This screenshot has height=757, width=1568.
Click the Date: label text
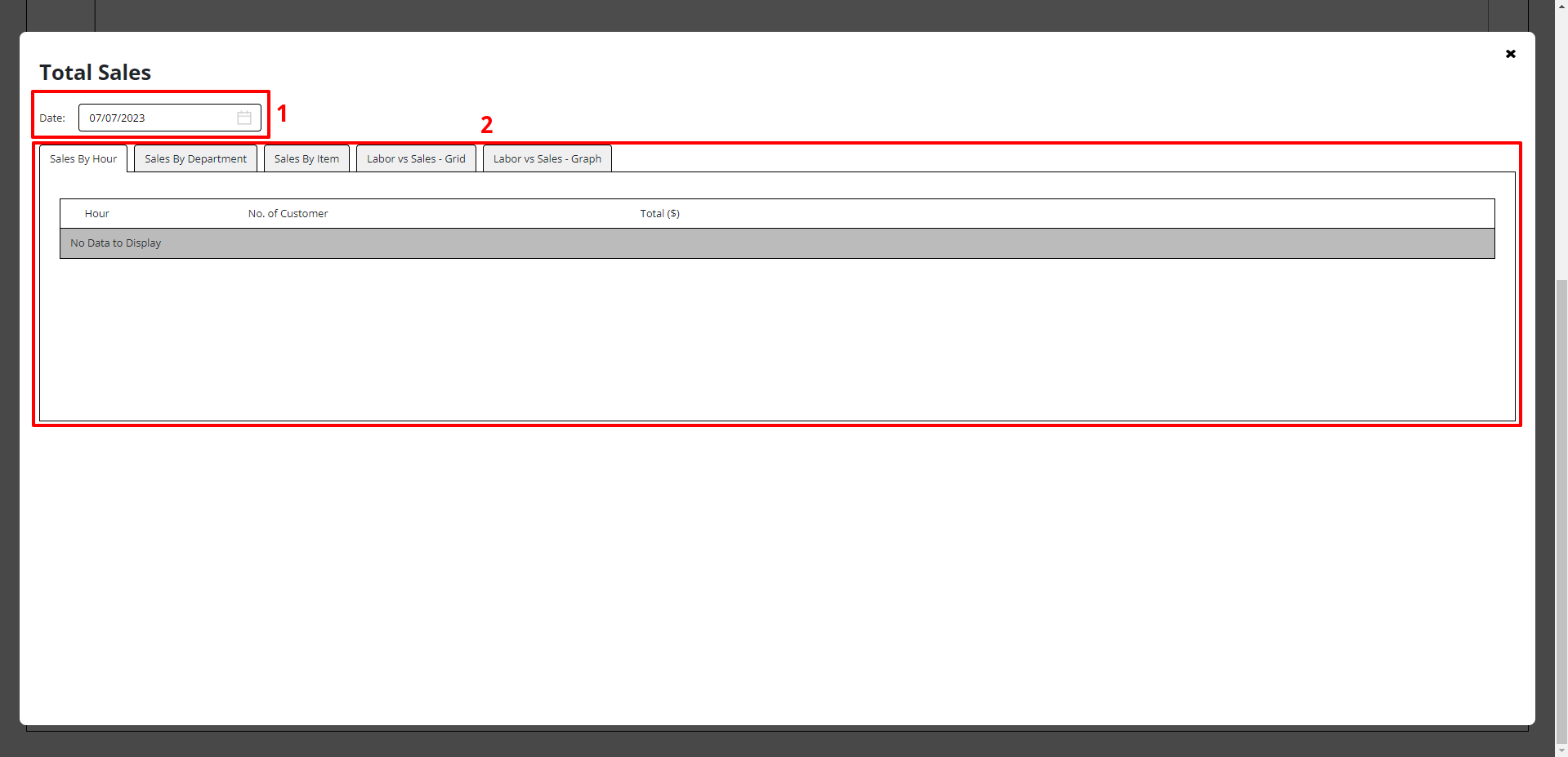tap(52, 118)
